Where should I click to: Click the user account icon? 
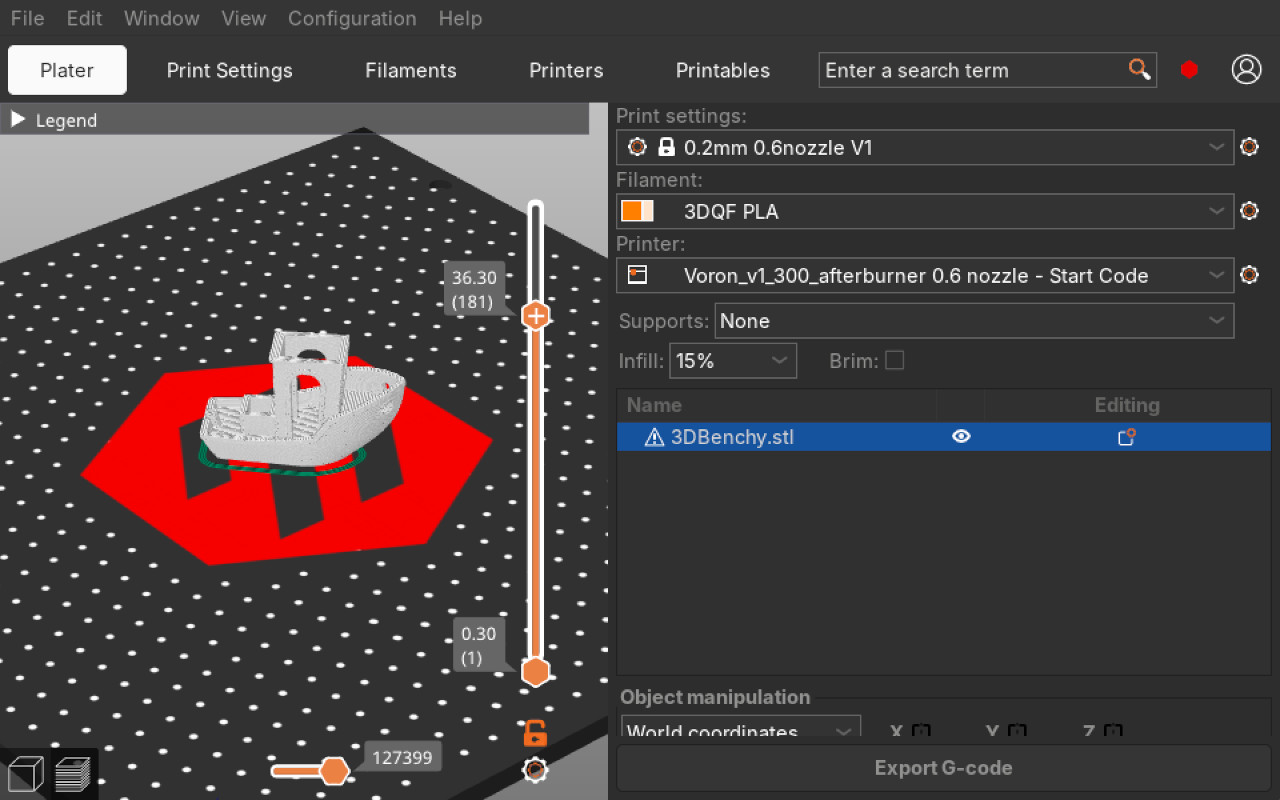click(1246, 70)
